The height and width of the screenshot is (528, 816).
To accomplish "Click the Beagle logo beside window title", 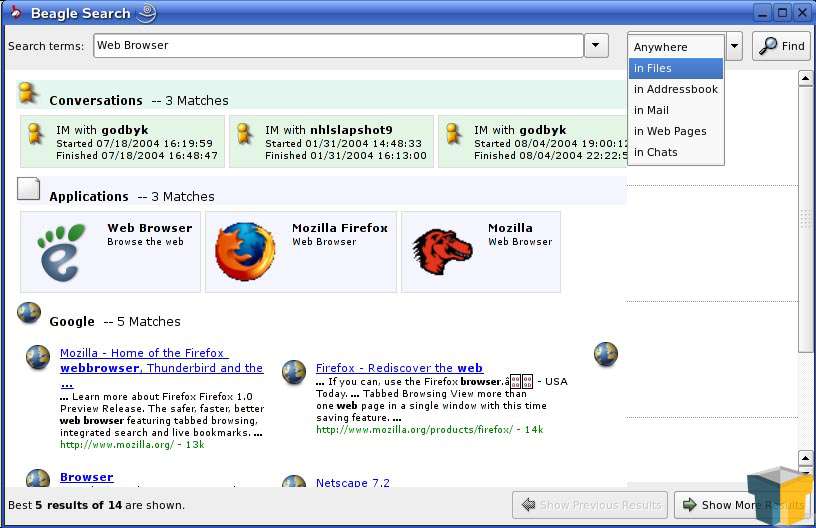I will click(147, 12).
